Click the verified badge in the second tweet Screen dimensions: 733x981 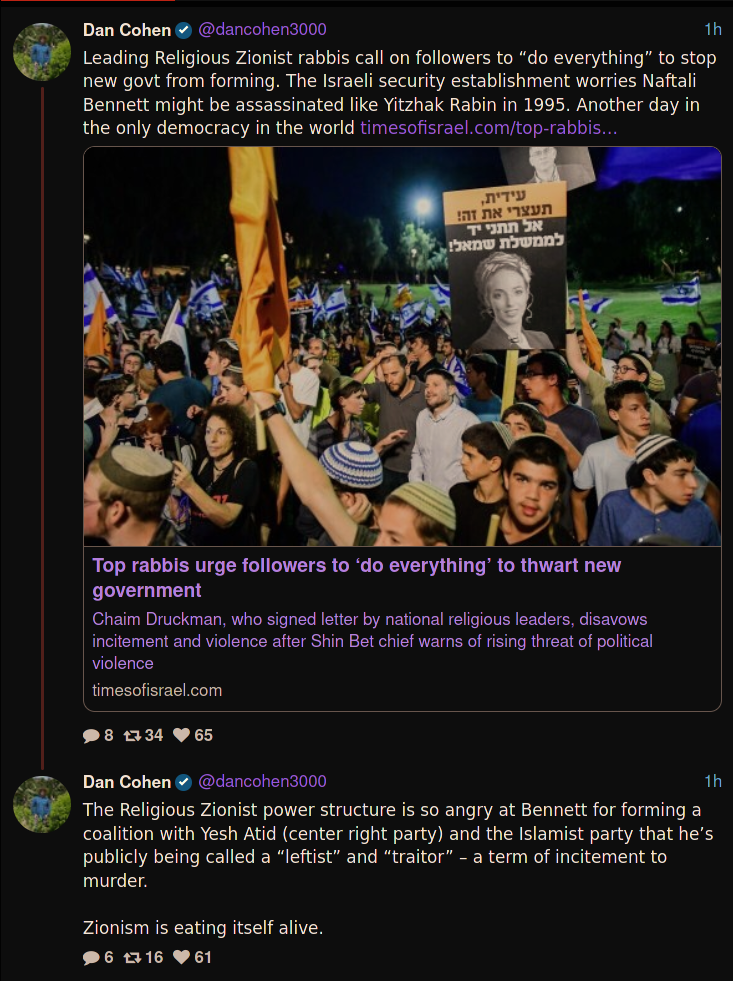tap(184, 782)
